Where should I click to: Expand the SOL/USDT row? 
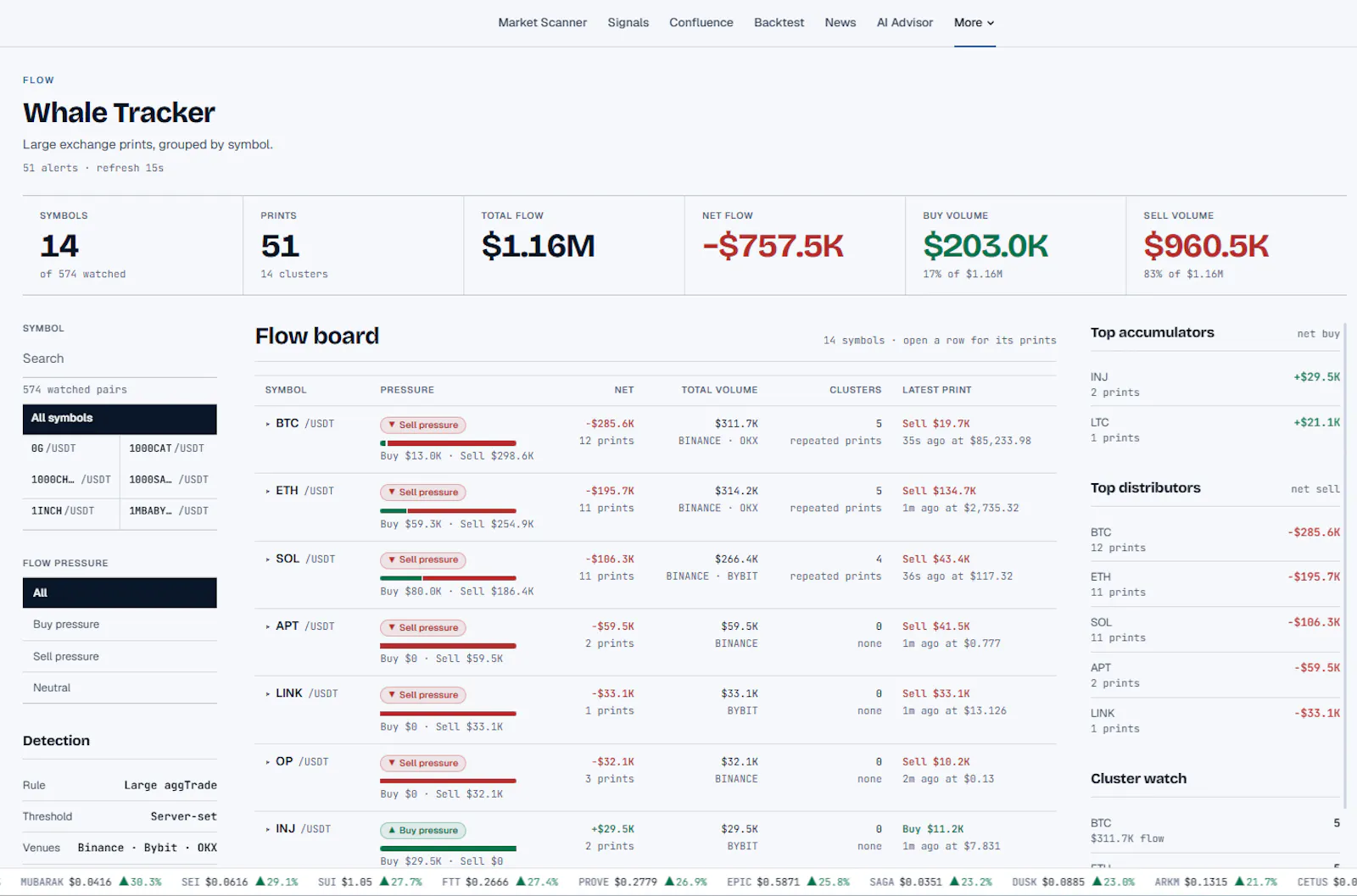coord(268,559)
